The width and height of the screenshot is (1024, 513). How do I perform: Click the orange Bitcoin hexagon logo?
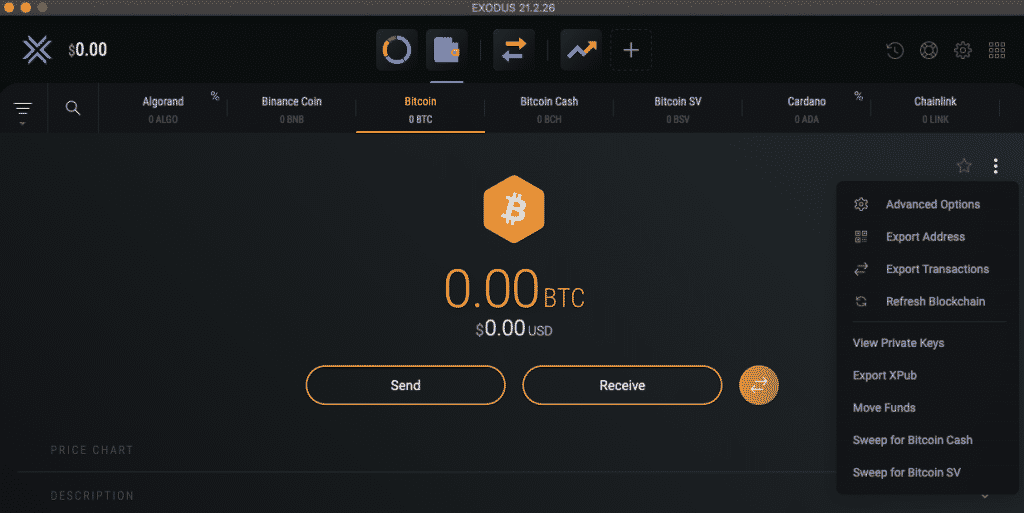[514, 209]
